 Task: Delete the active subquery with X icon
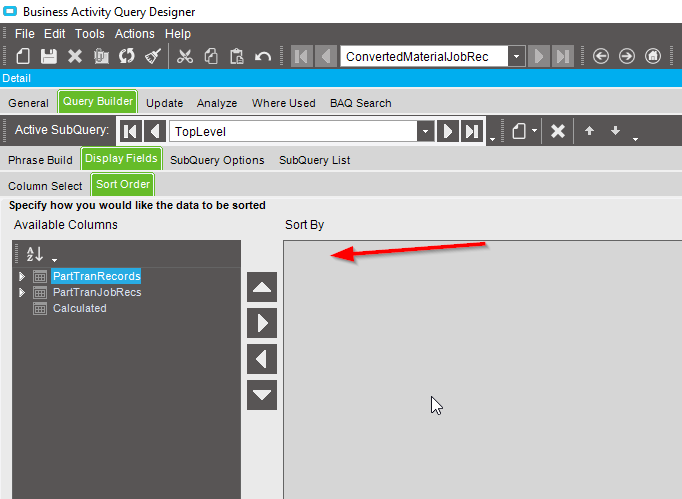pos(558,131)
